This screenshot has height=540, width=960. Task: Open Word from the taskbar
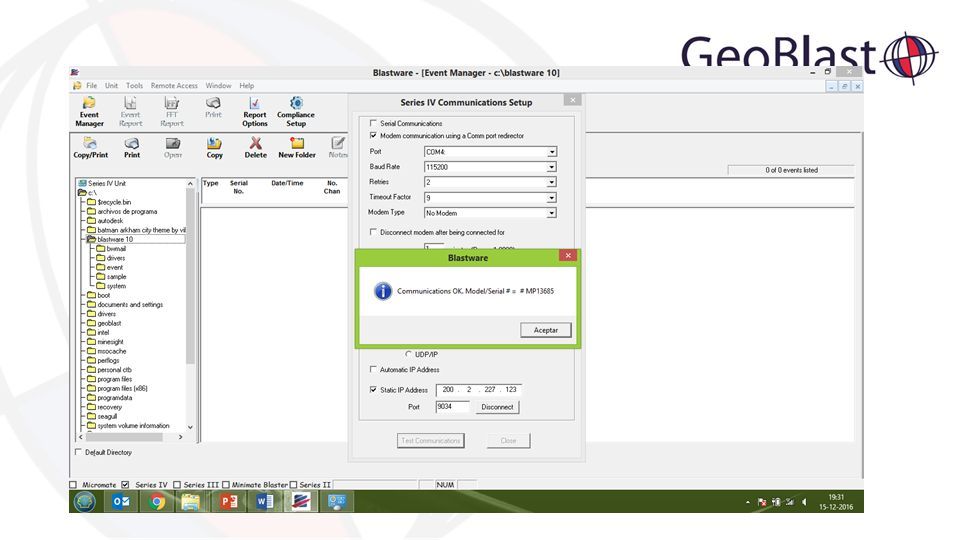point(264,501)
